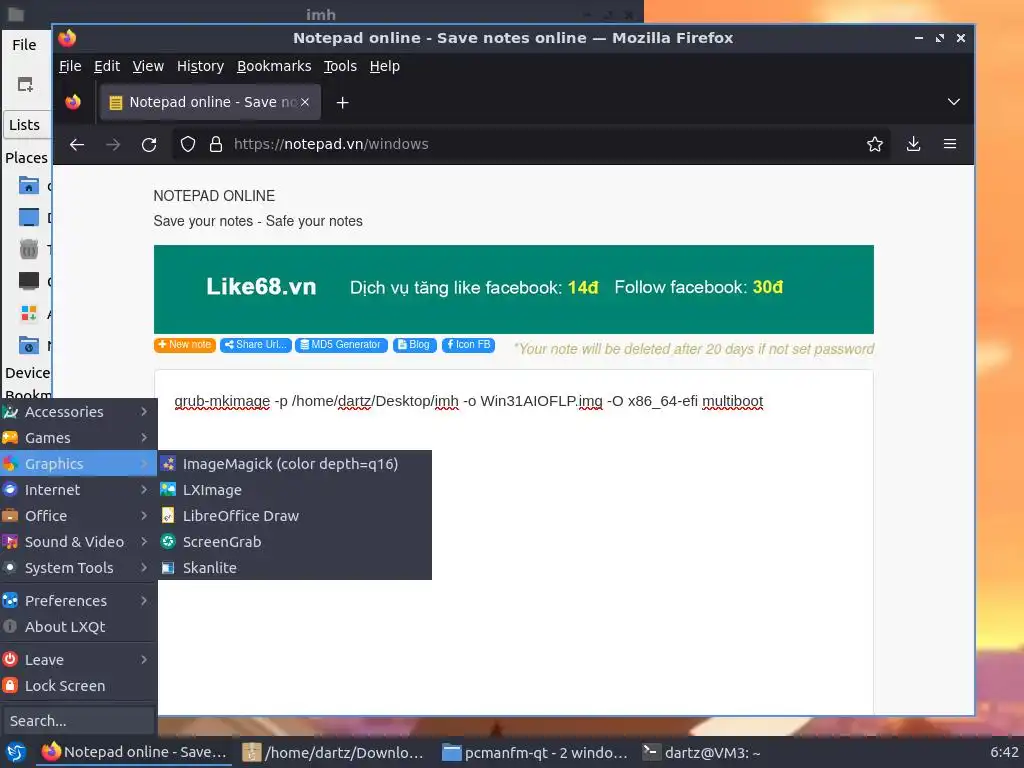Open Desktop place in file manager sidebar
Viewport: 1024px width, 768px height.
tap(28, 217)
